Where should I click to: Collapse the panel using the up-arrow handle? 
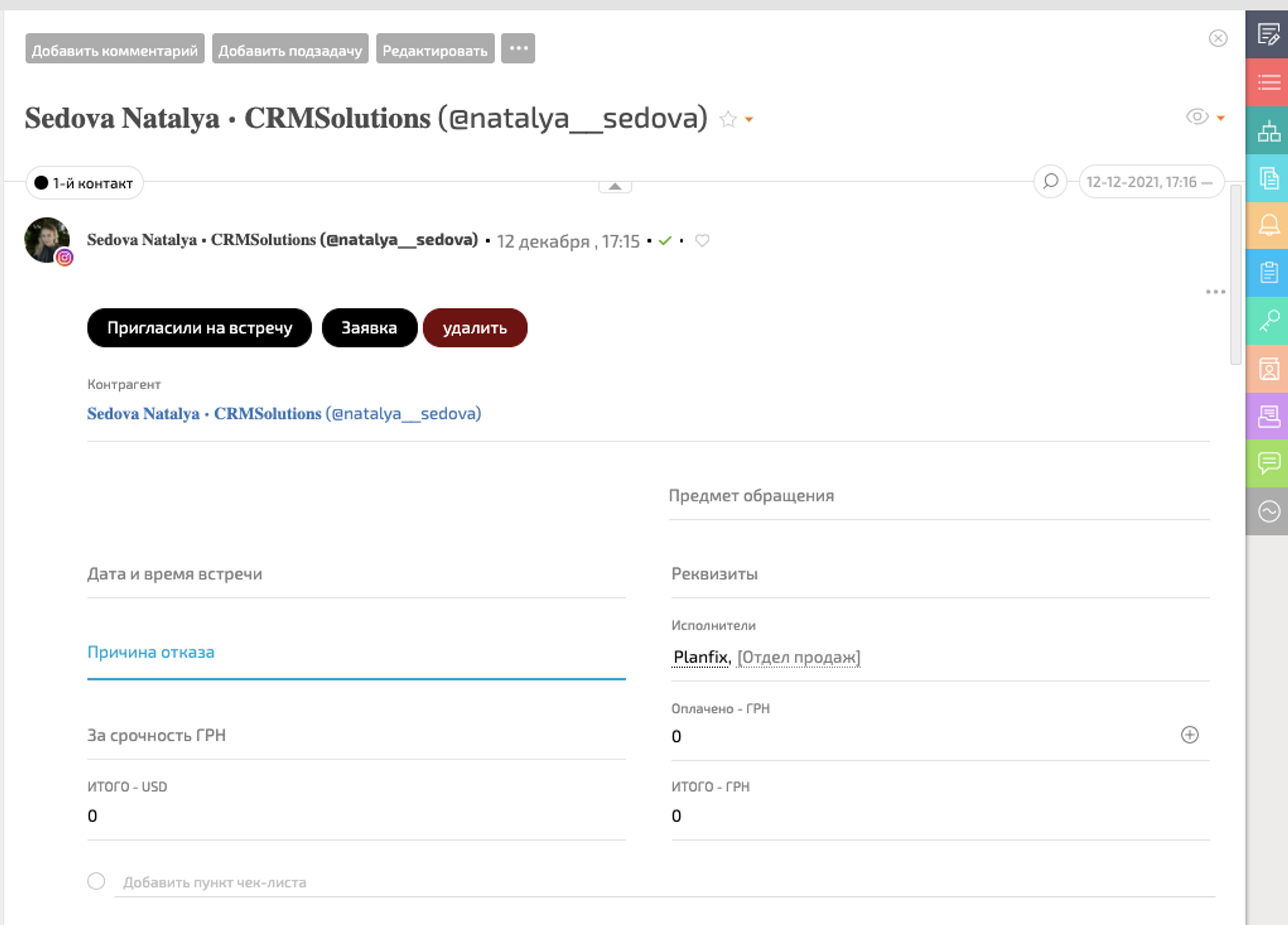pos(615,186)
